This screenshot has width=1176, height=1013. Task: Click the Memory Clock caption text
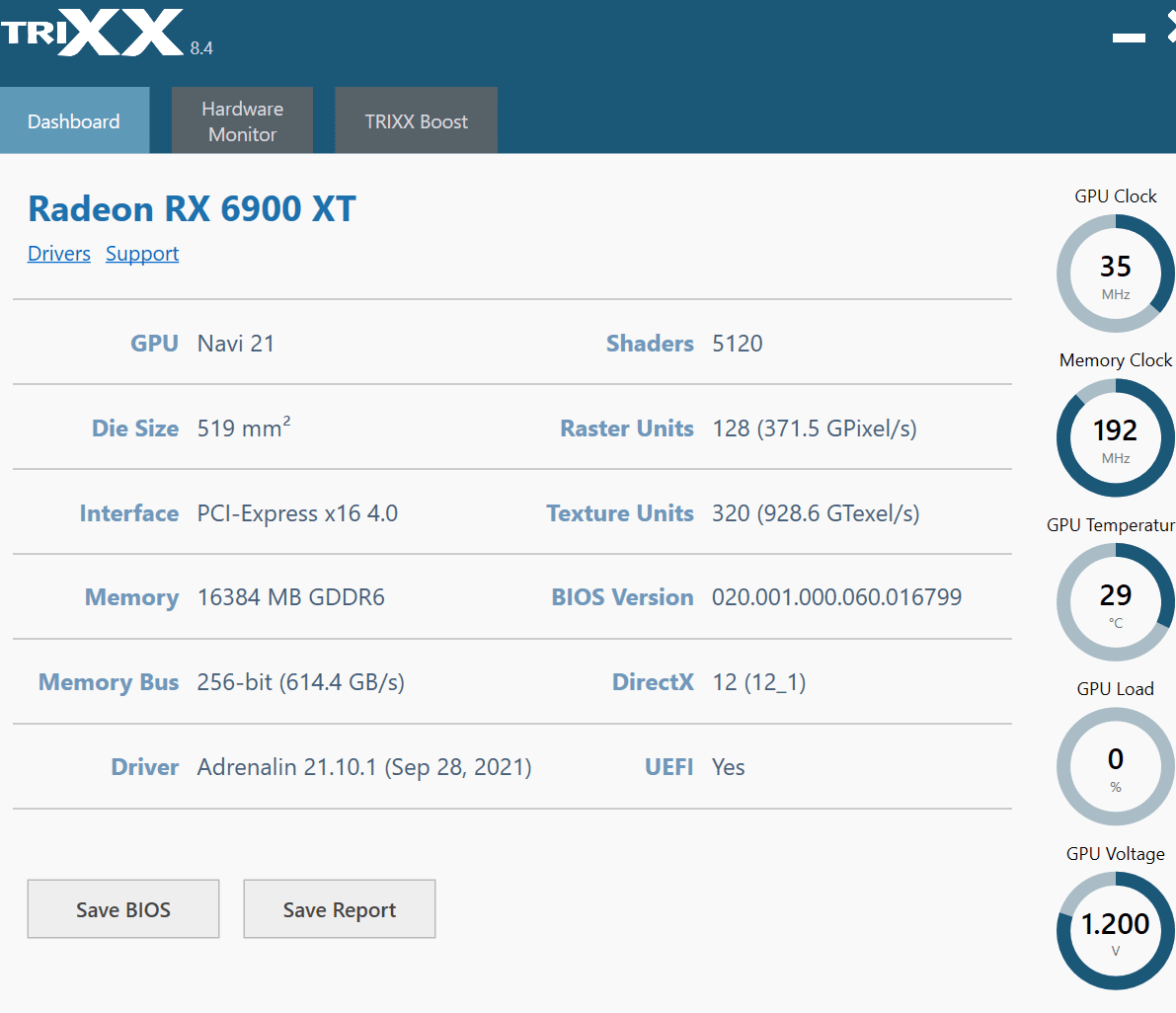[1115, 360]
